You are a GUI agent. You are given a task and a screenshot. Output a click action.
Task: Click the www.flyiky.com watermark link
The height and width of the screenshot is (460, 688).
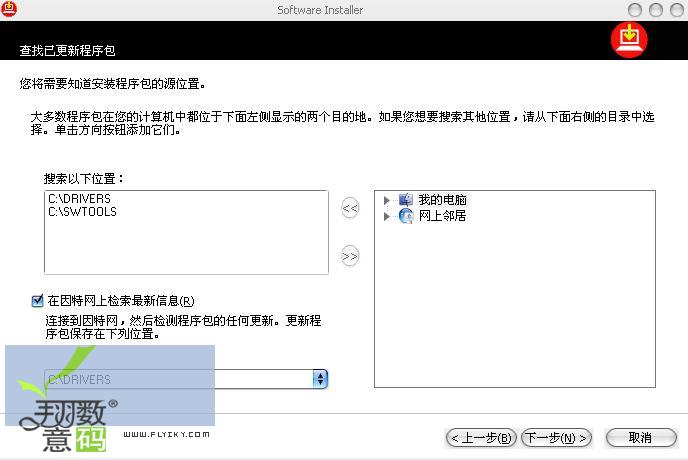(x=166, y=435)
